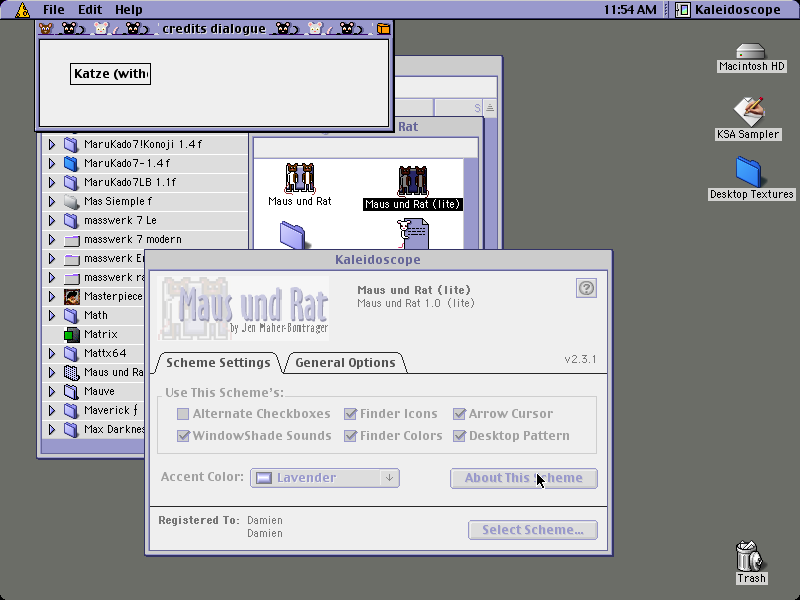Image resolution: width=800 pixels, height=600 pixels.
Task: Select the Maverick f folder icon
Action: click(x=71, y=410)
